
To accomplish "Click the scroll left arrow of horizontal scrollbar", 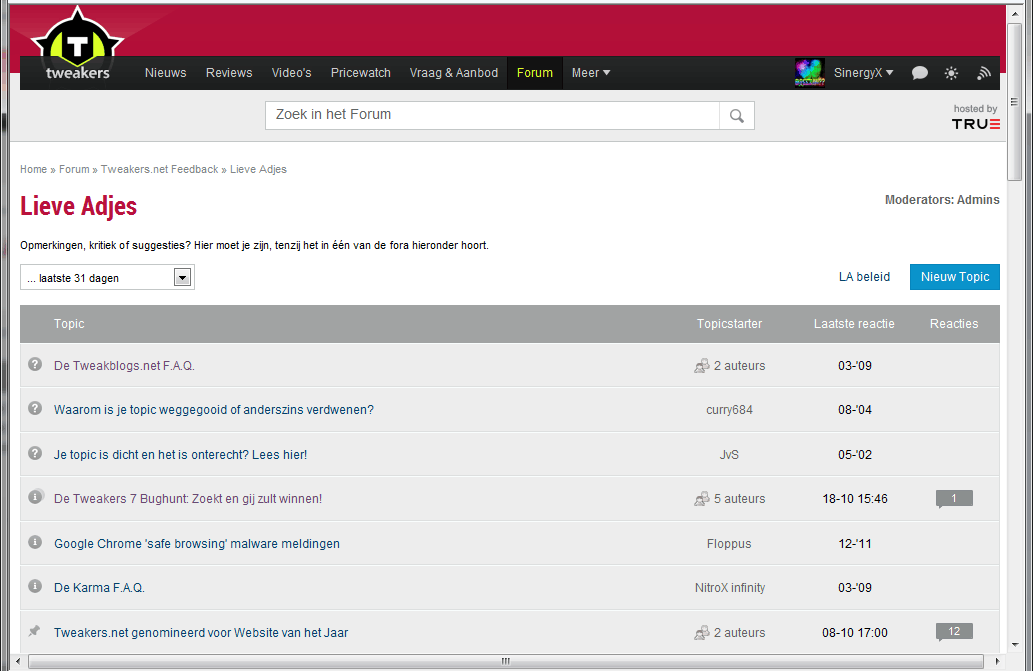I will 18,661.
